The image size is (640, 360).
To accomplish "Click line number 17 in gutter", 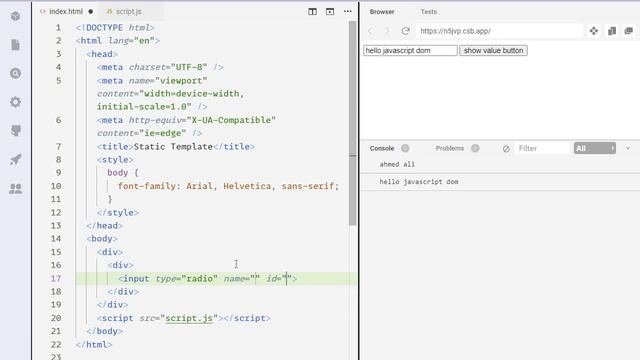I will click(56, 278).
